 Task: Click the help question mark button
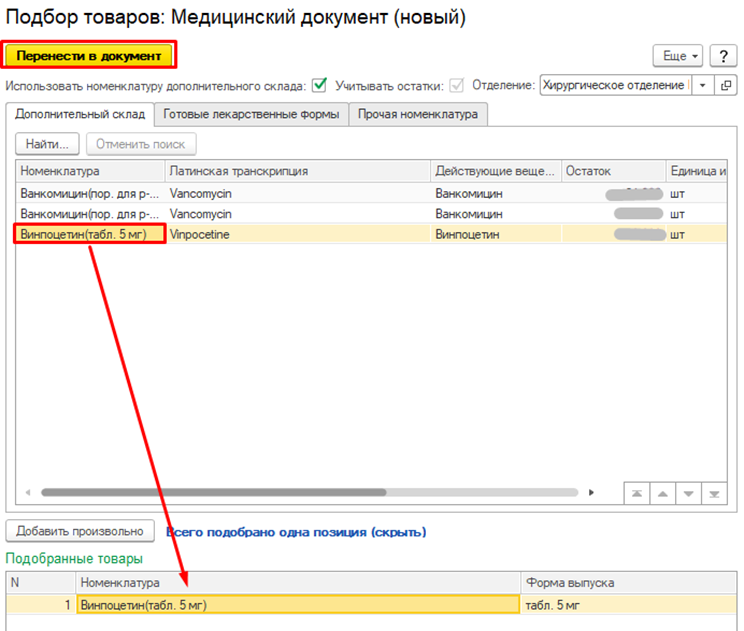(722, 55)
